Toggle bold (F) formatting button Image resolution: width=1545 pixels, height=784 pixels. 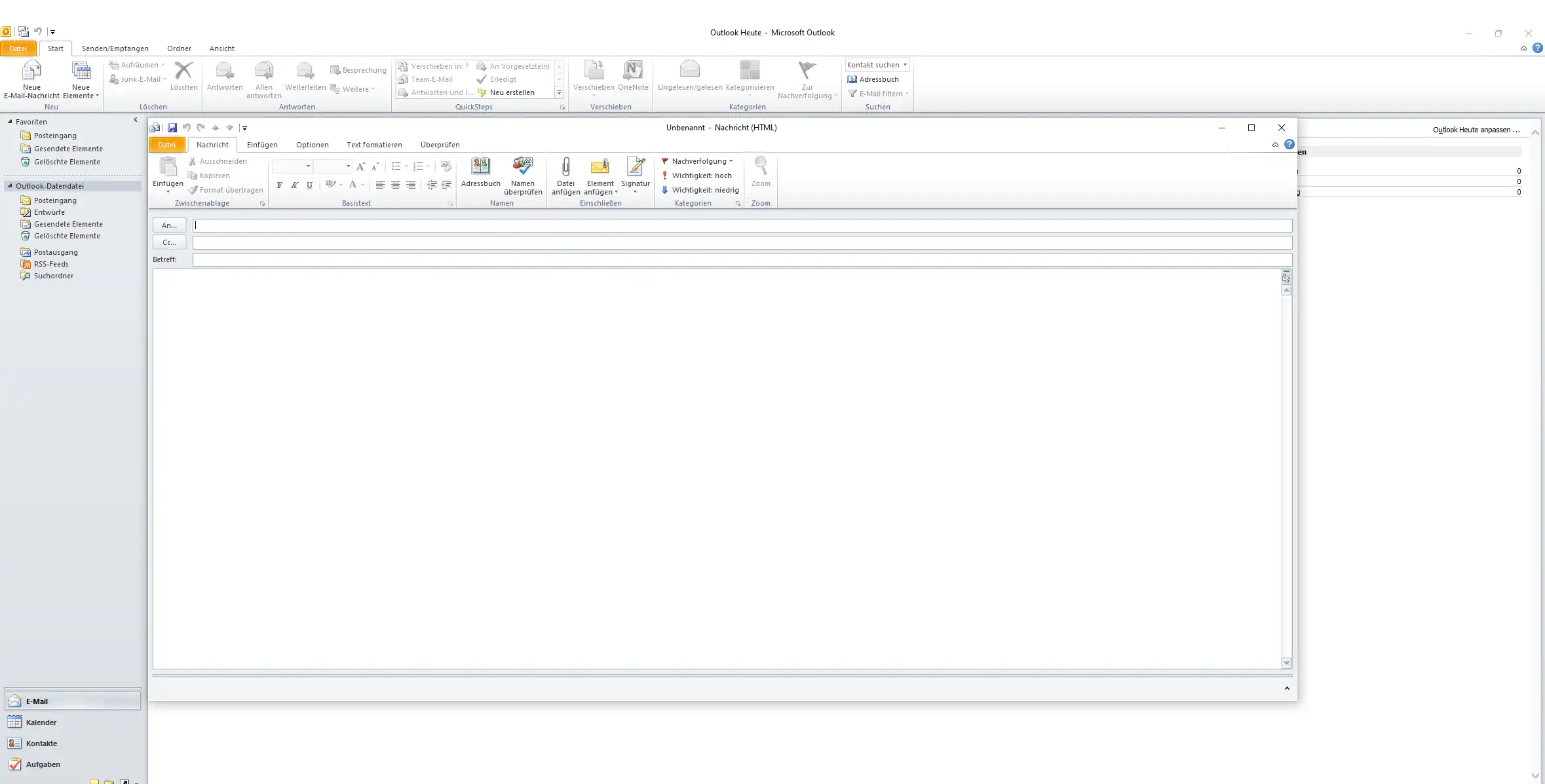point(280,185)
